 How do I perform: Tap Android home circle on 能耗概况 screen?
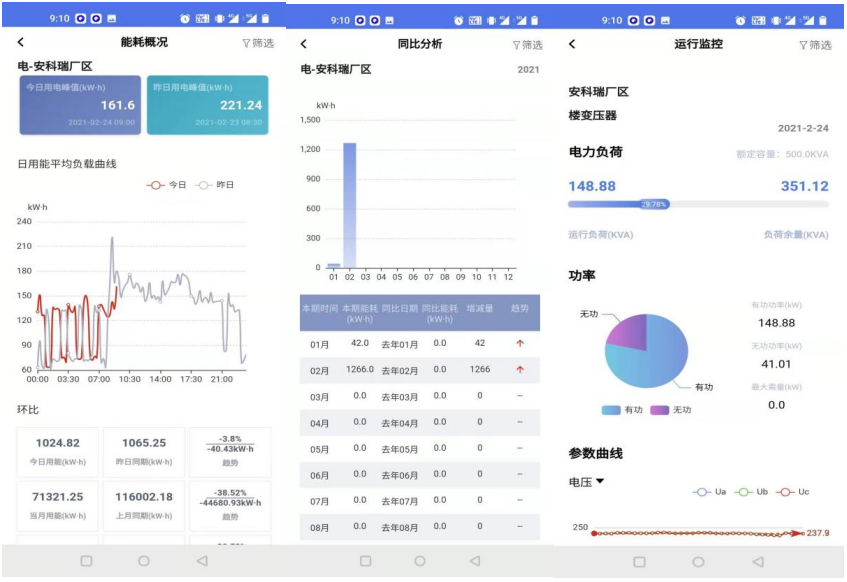click(144, 561)
